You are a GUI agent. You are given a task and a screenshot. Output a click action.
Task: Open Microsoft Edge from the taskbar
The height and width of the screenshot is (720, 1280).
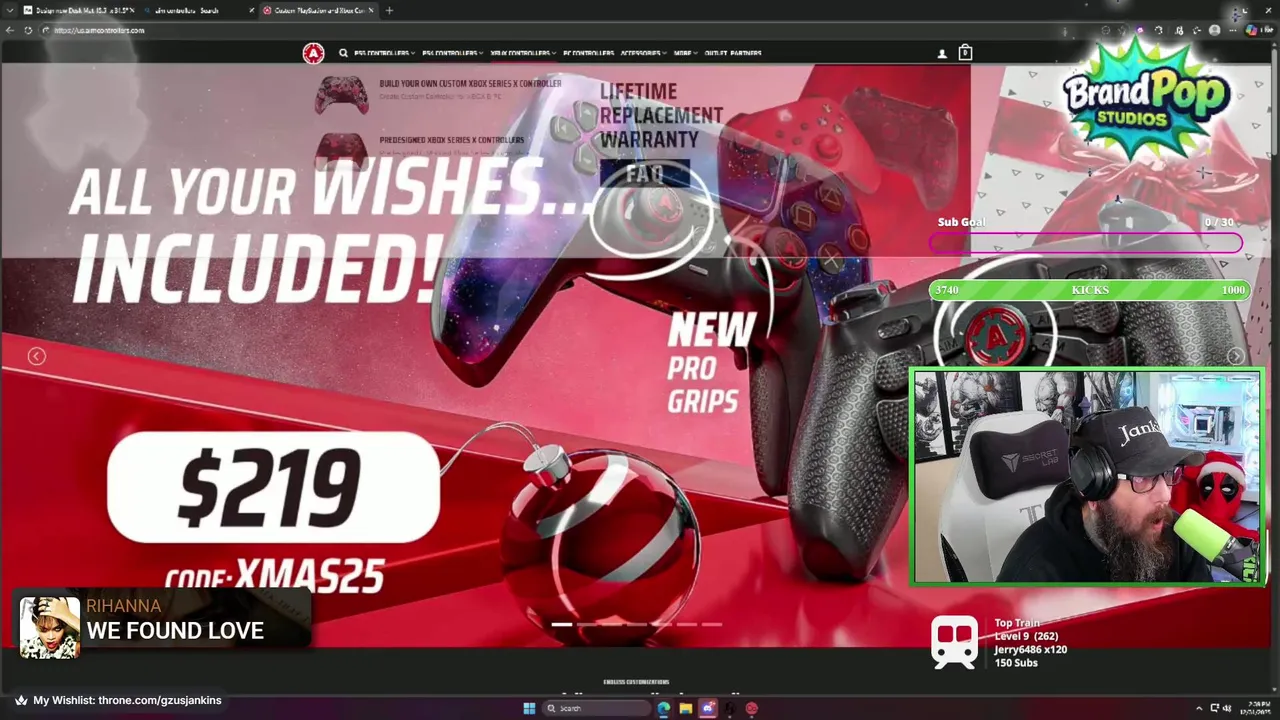coord(664,708)
